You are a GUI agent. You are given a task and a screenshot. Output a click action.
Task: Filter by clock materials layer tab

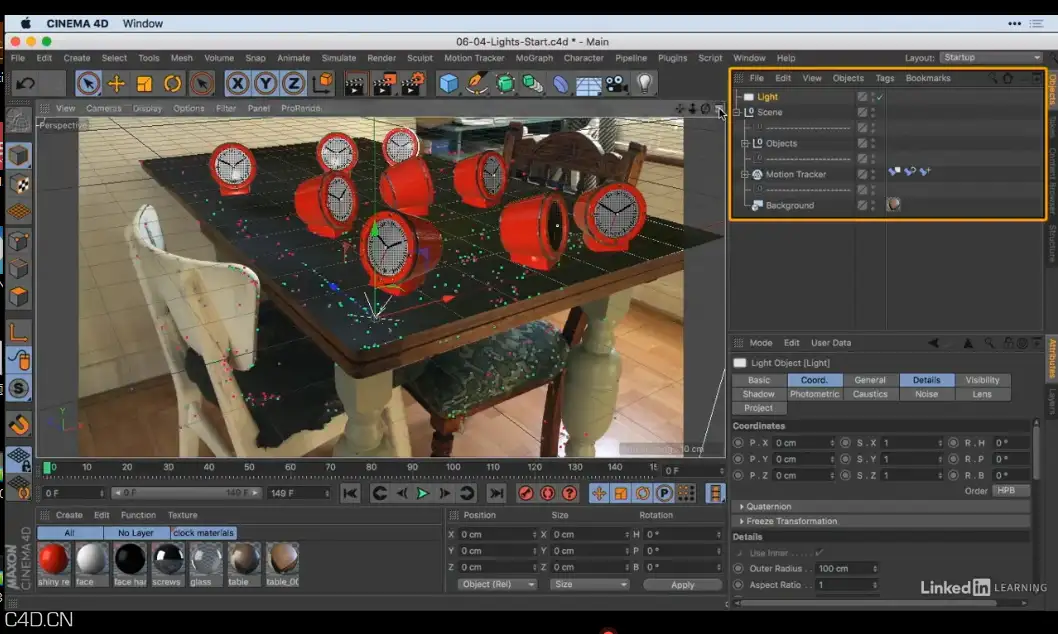(x=203, y=533)
